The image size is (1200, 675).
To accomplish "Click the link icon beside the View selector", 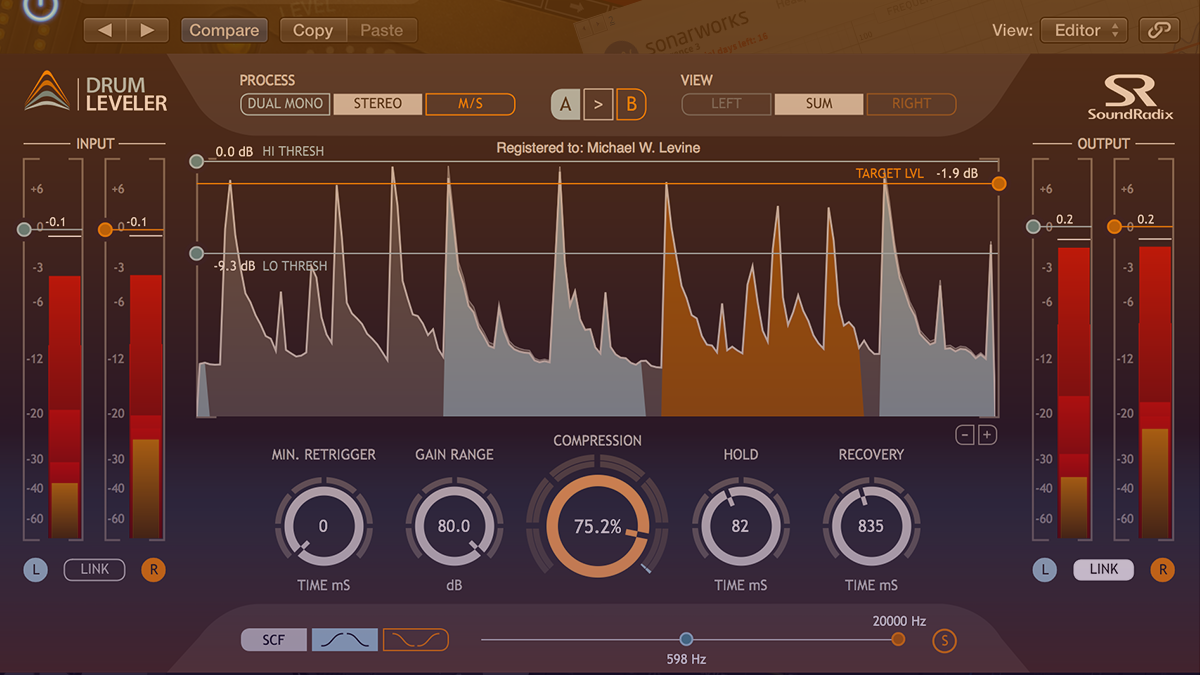I will (x=1159, y=30).
